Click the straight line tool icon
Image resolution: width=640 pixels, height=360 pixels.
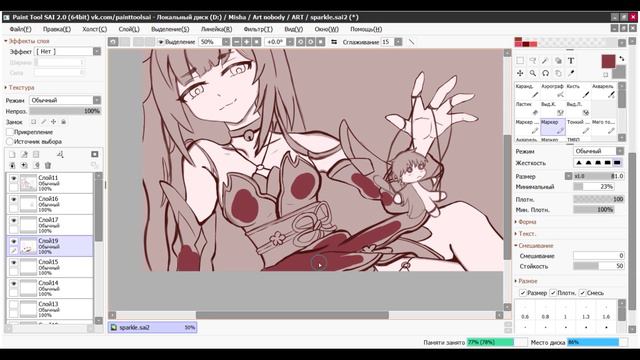point(411,42)
